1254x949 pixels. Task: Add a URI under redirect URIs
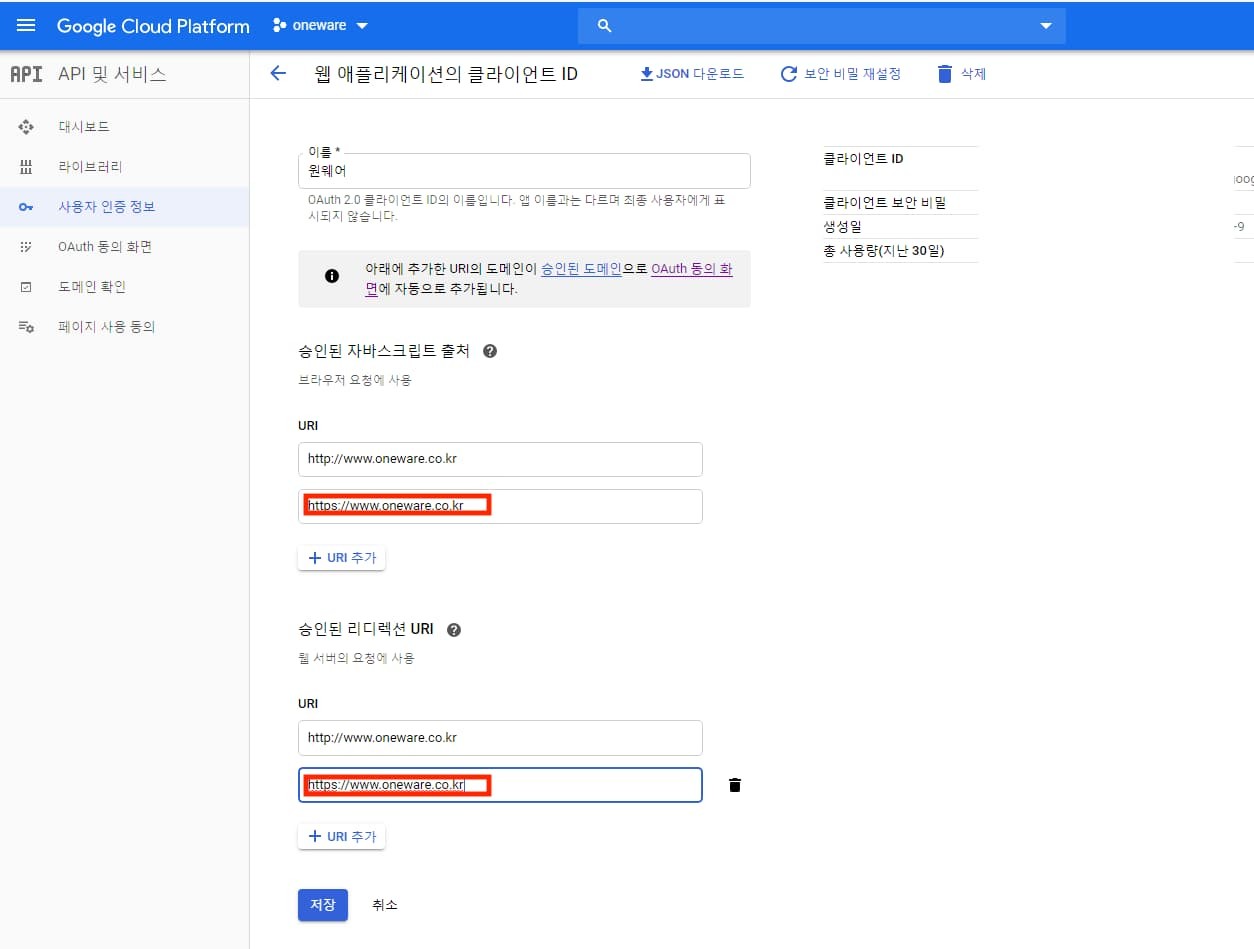point(342,837)
